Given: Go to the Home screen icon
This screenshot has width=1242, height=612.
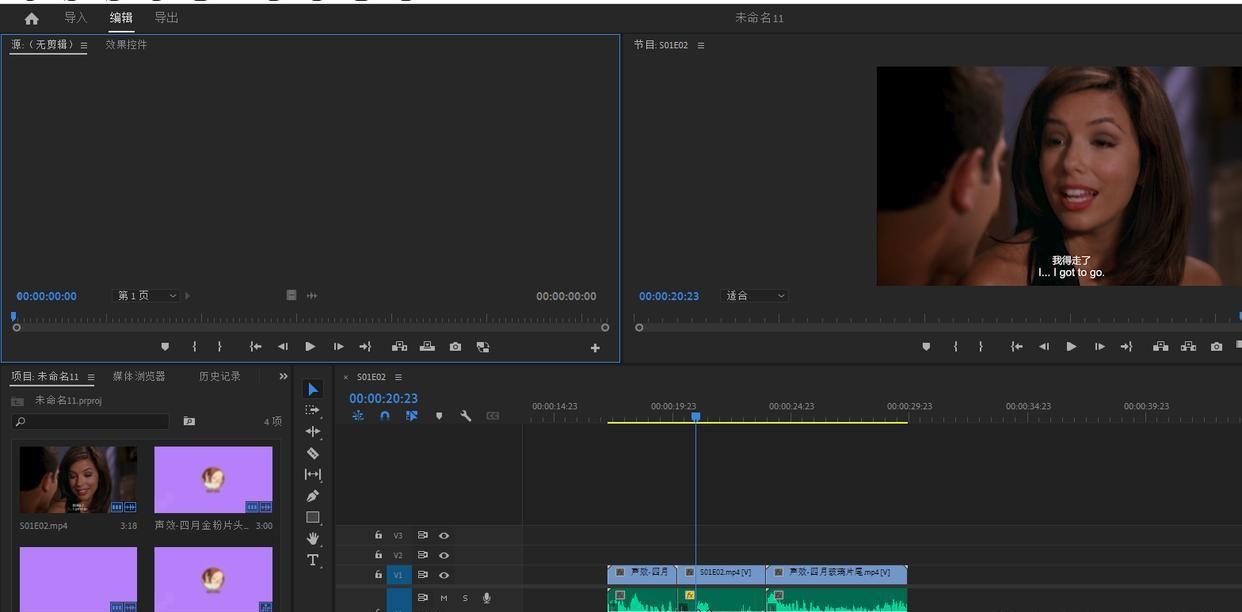Looking at the screenshot, I should pyautogui.click(x=31, y=18).
